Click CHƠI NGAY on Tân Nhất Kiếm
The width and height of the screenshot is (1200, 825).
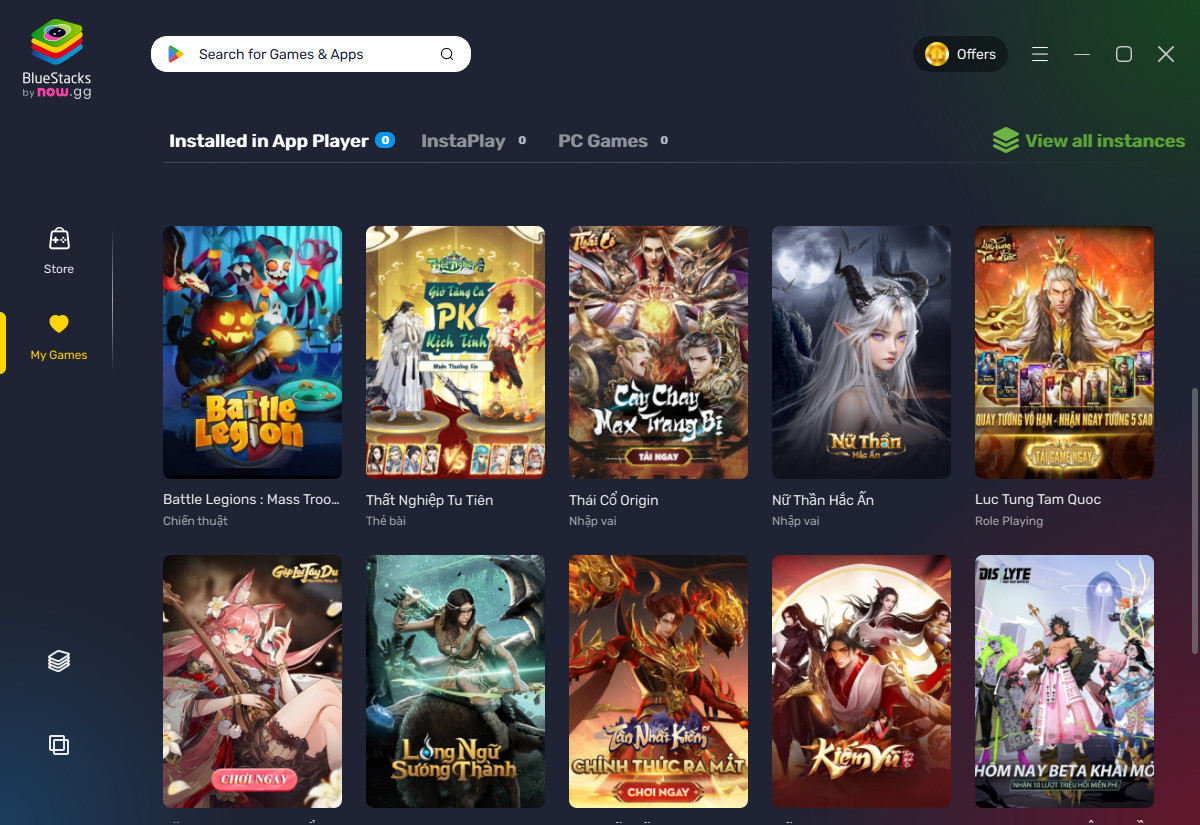pos(657,790)
